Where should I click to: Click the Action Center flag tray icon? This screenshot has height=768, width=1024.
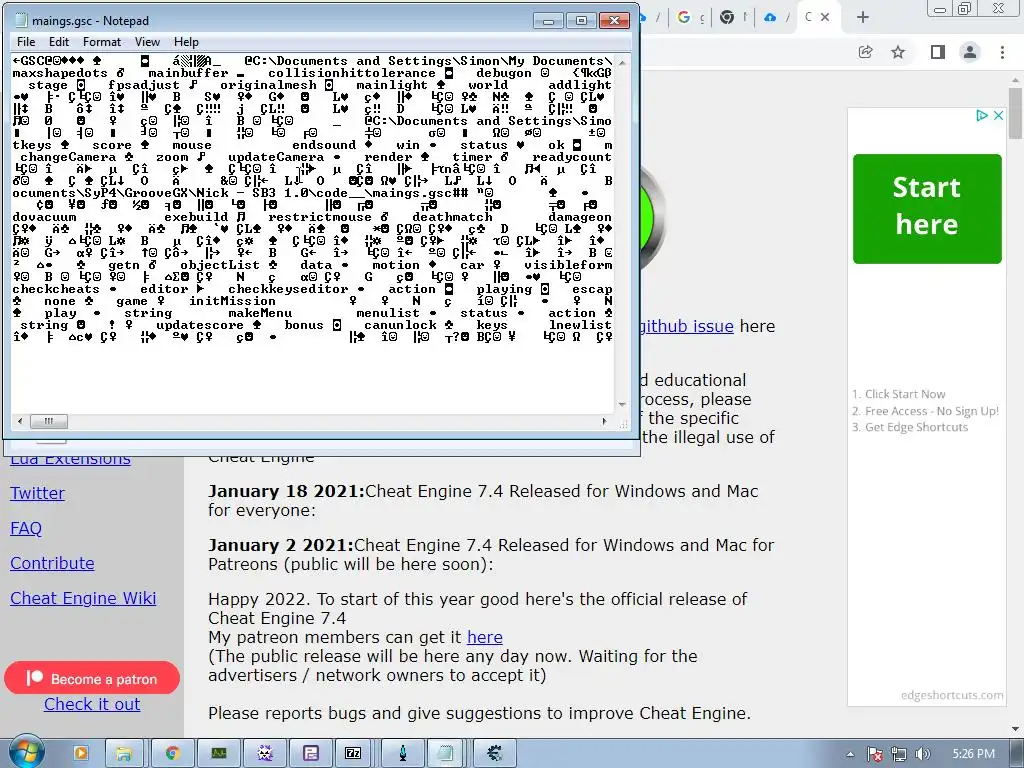874,754
